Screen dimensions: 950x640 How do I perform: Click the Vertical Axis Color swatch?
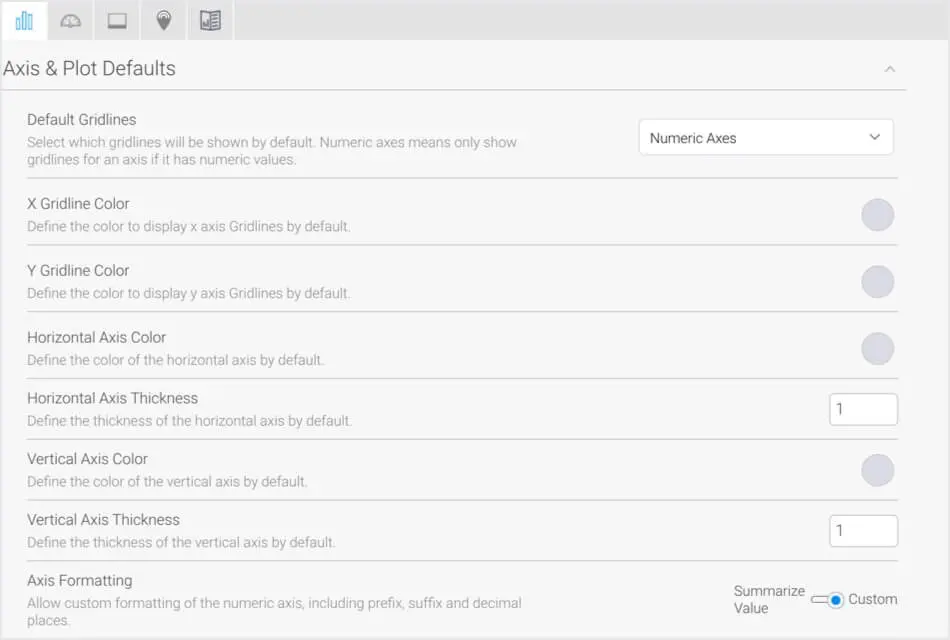tap(877, 470)
